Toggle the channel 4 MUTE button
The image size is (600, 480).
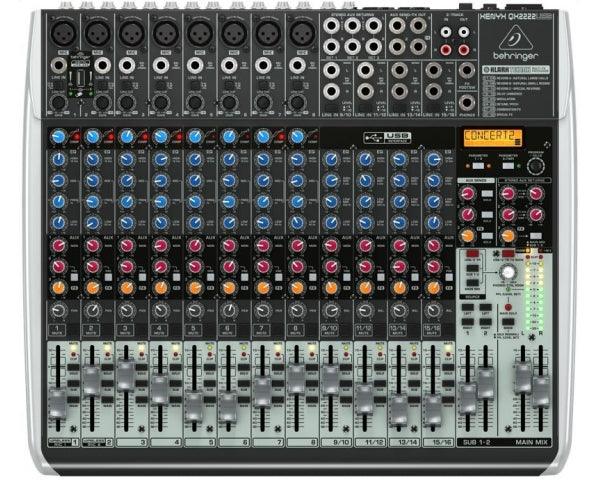(x=160, y=330)
